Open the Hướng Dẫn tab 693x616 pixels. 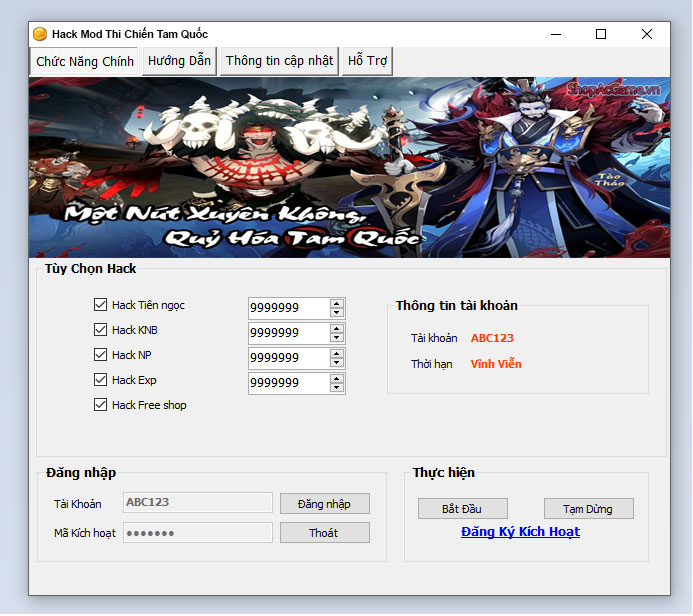pos(179,61)
